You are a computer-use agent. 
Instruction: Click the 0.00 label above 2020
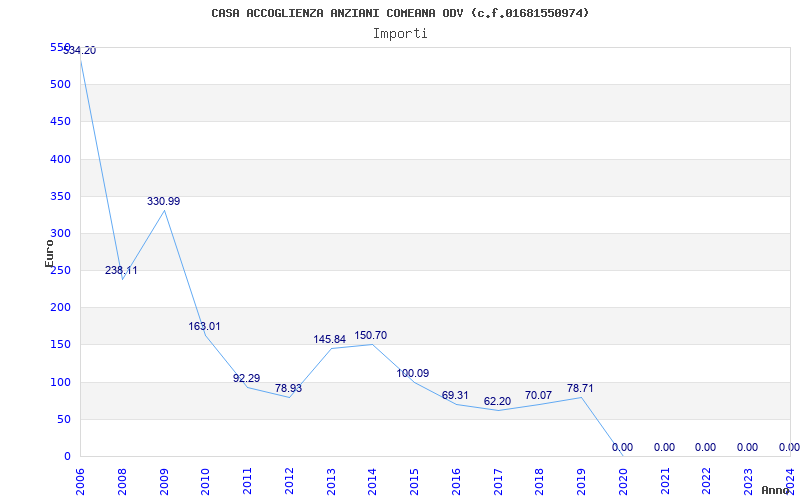(x=622, y=447)
